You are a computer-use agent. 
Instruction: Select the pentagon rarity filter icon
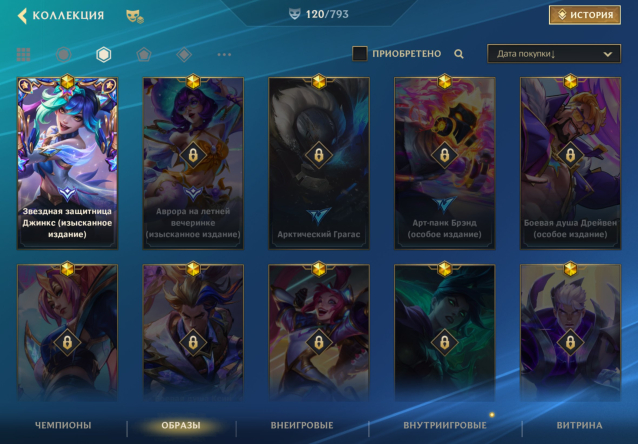tap(144, 54)
